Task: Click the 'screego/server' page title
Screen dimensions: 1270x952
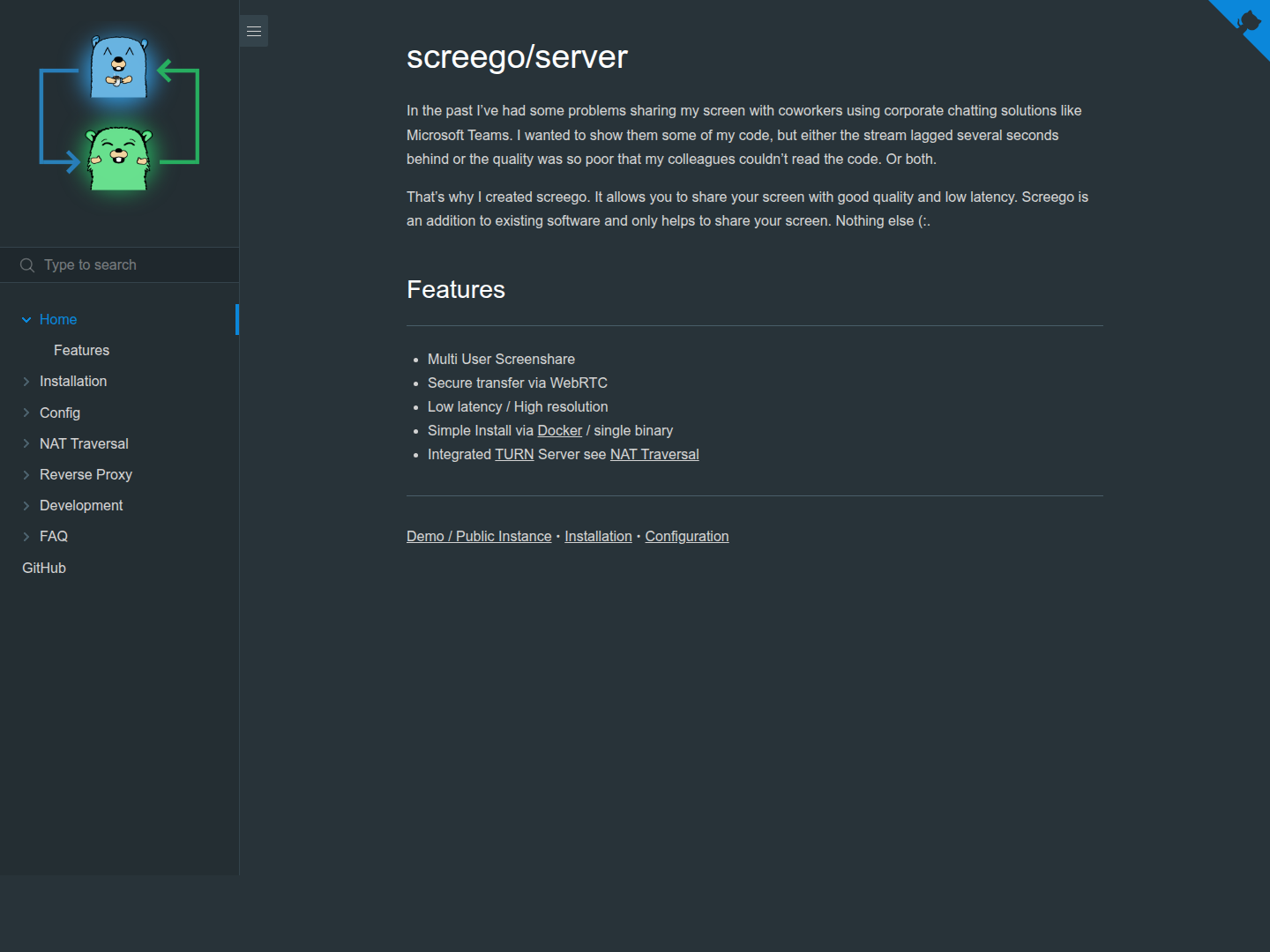Action: click(517, 56)
